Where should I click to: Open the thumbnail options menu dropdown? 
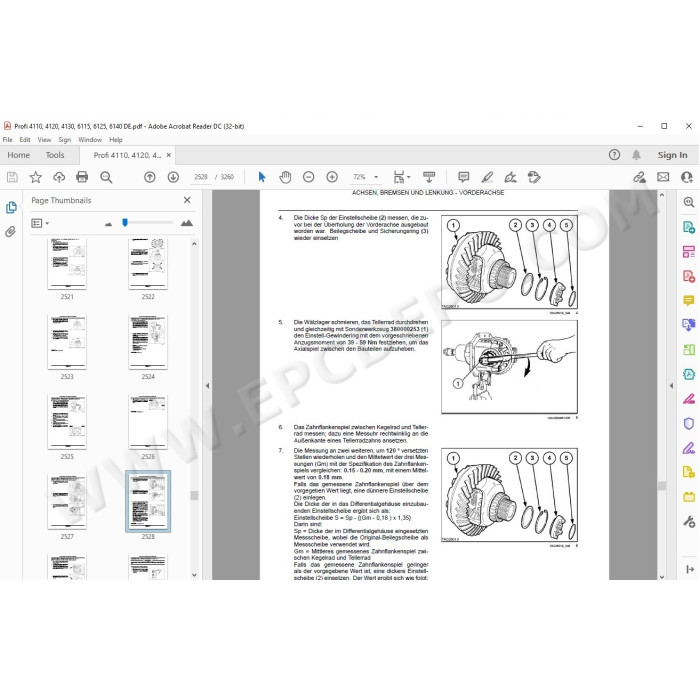click(x=40, y=223)
